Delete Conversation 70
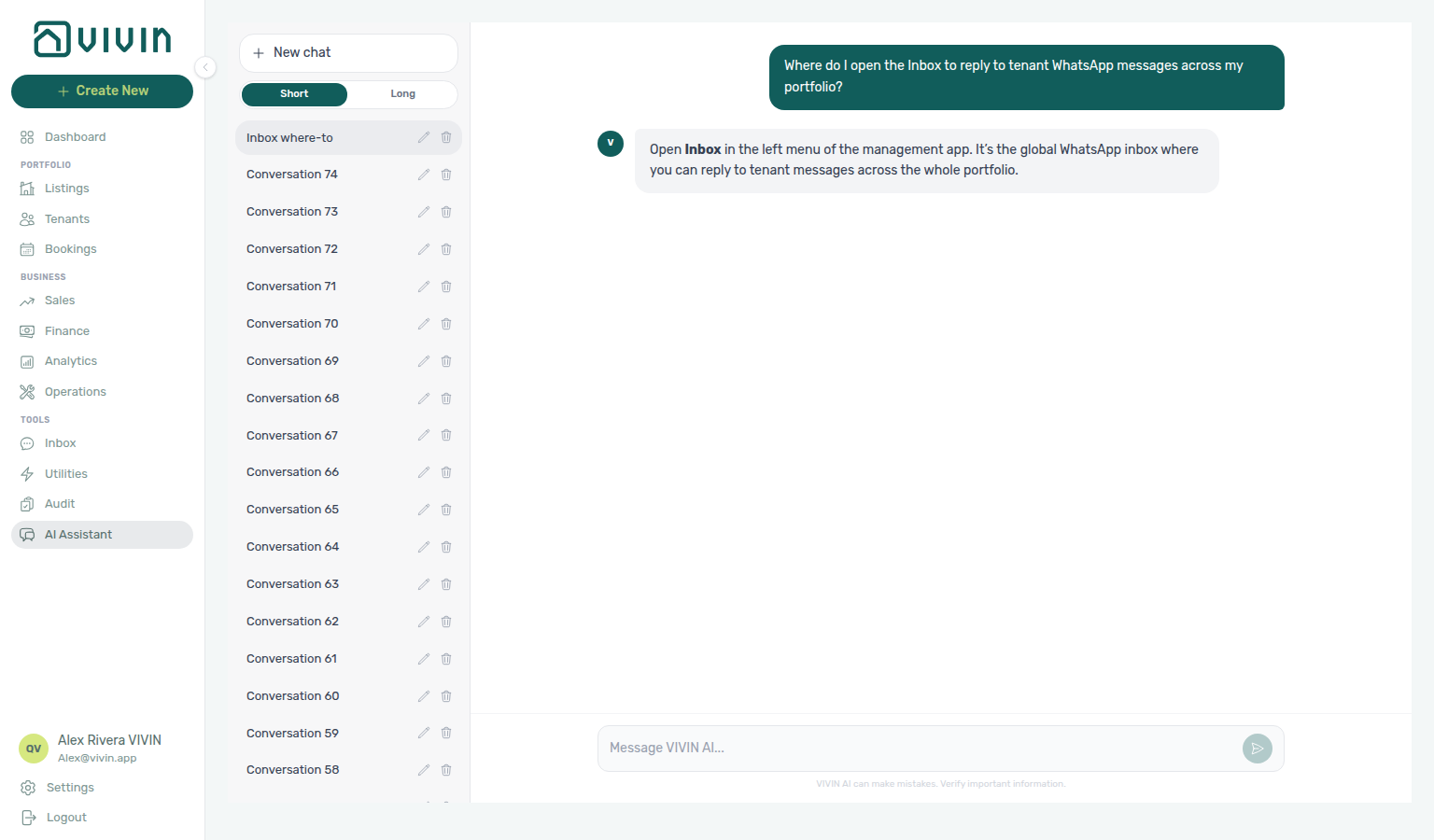The width and height of the screenshot is (1434, 840). point(446,324)
